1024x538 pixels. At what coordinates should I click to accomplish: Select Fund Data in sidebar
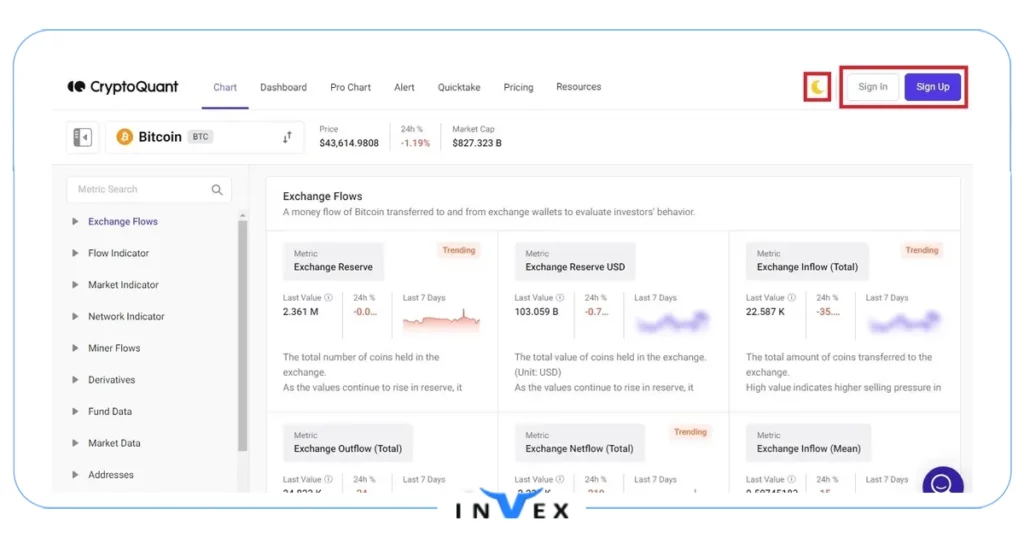click(x=110, y=411)
